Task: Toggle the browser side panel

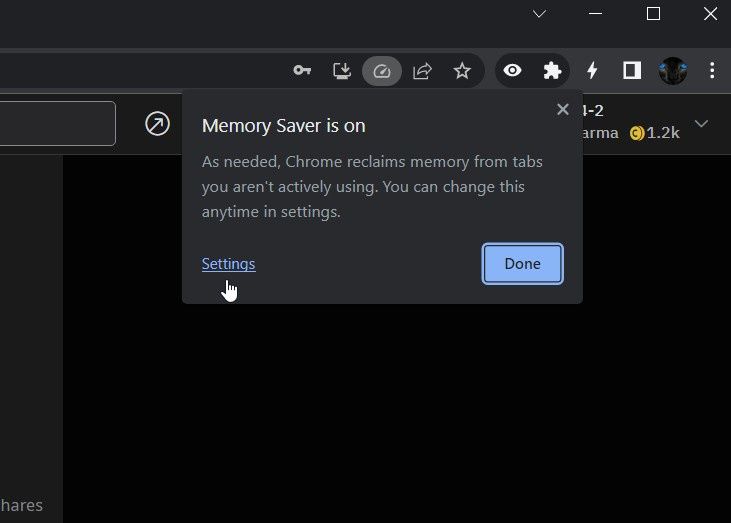Action: pyautogui.click(x=632, y=70)
